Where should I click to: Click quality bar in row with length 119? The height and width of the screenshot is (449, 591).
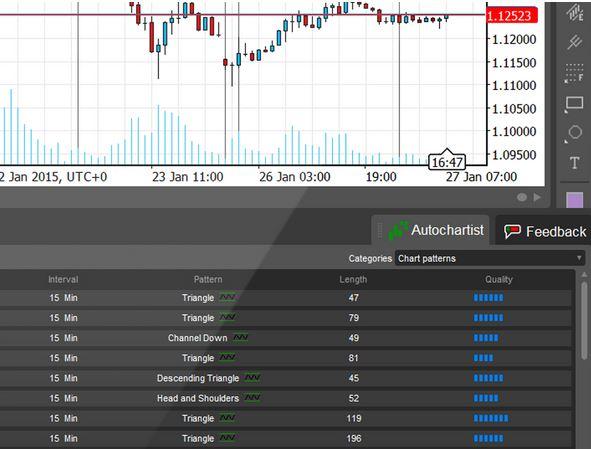491,418
